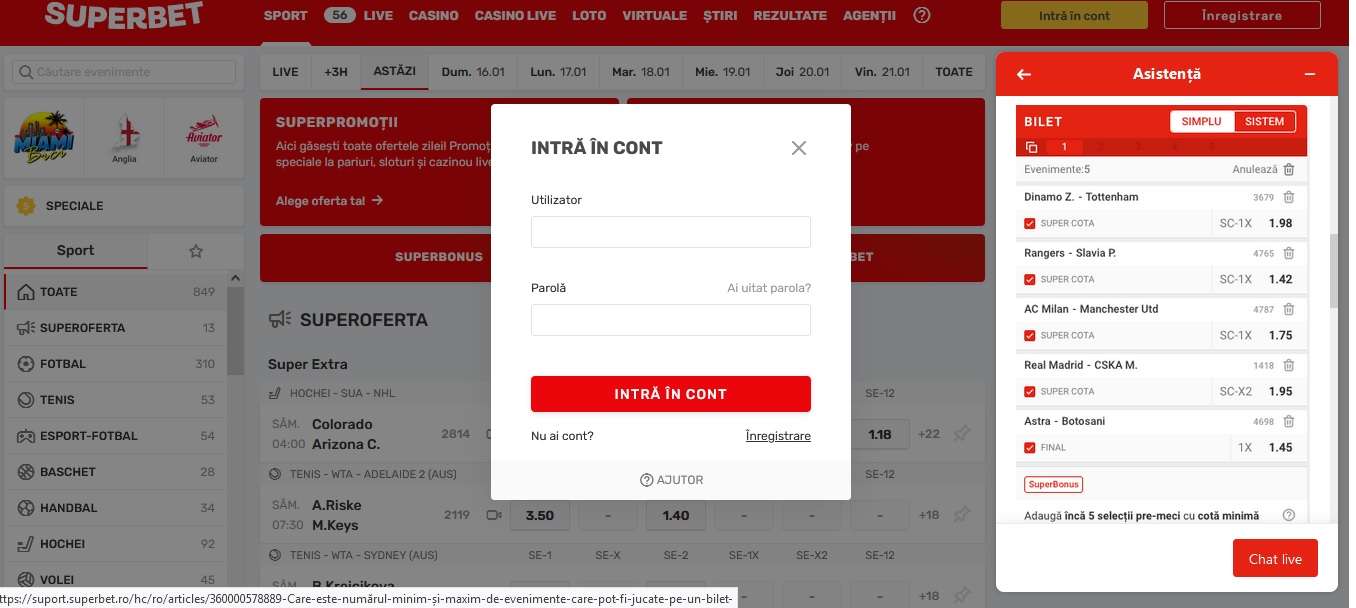1356x608 pixels.
Task: Click the pin icon for Colorado - Arizona C.
Action: point(961,434)
